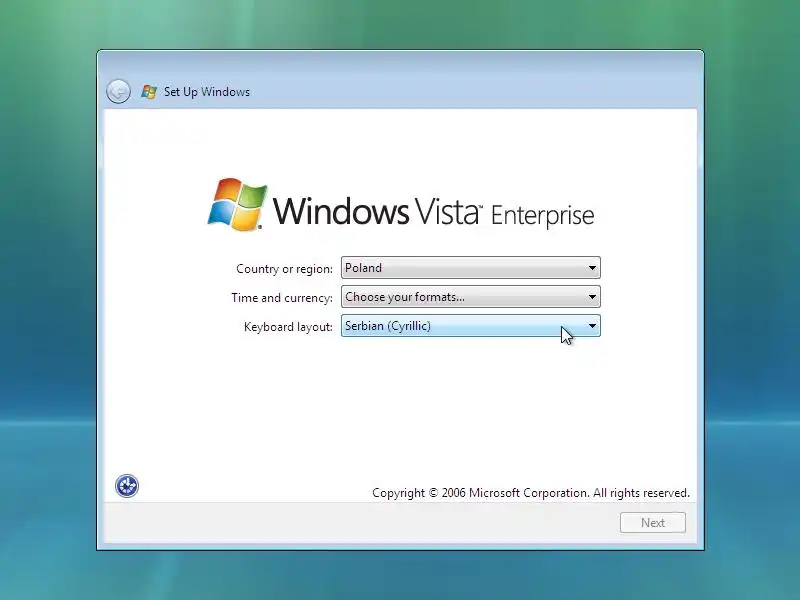This screenshot has height=600, width=800.
Task: Click the Windows flag icon beside Set Up Windows
Action: tap(149, 92)
